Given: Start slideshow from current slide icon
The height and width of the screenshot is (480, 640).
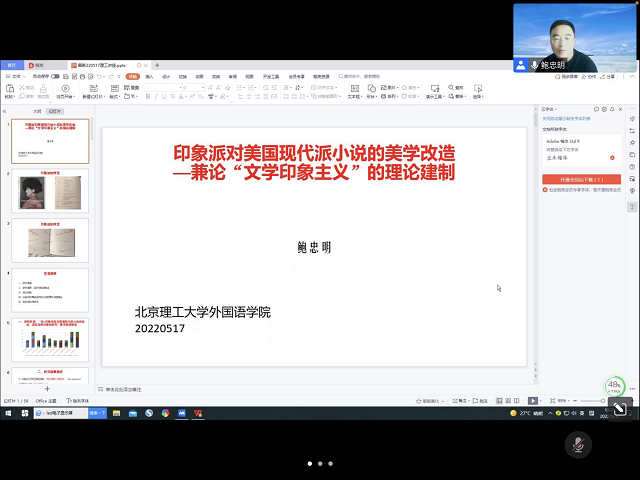Looking at the screenshot, I should (65, 88).
